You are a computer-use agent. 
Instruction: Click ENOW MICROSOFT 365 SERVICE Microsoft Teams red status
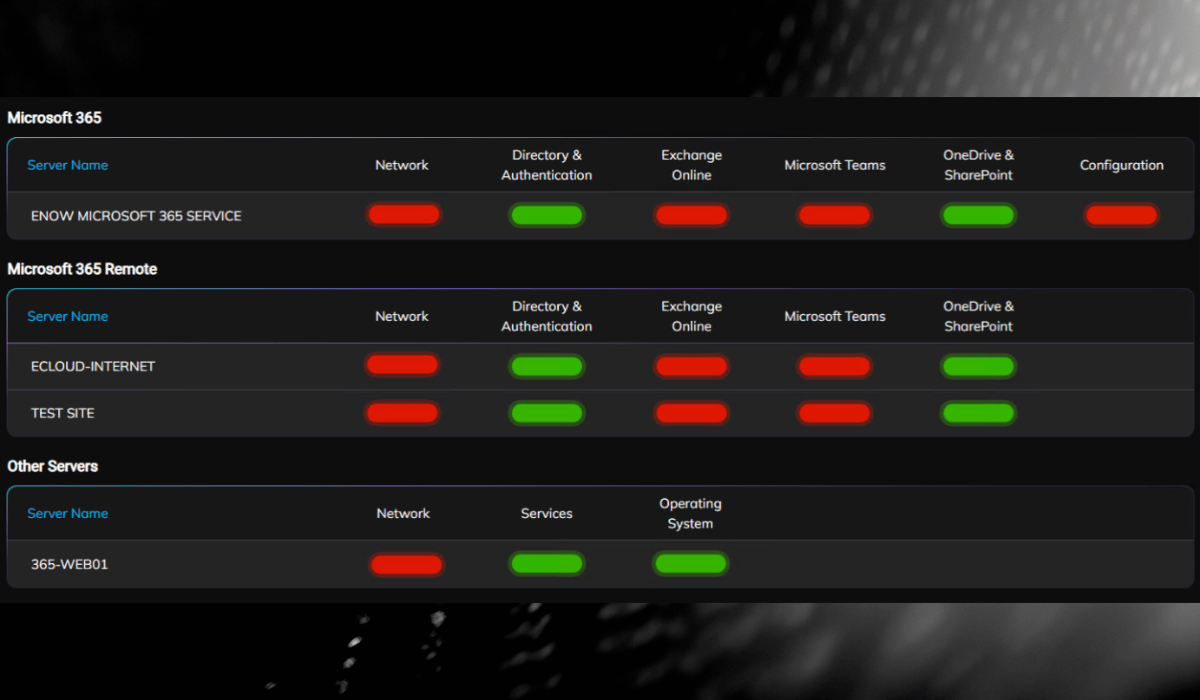click(835, 215)
